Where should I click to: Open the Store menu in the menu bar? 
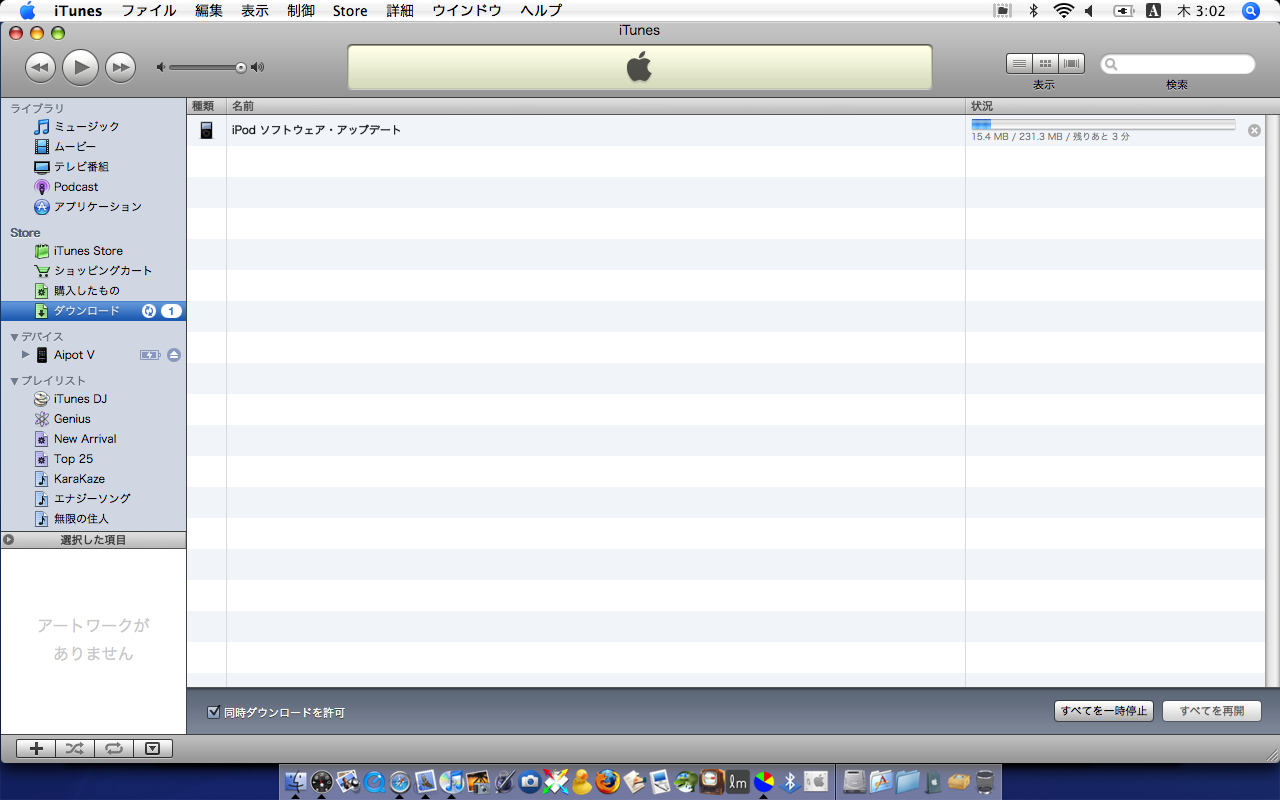coord(350,11)
